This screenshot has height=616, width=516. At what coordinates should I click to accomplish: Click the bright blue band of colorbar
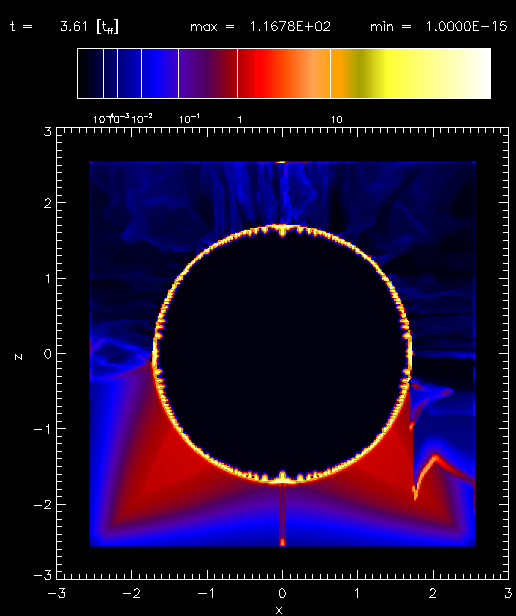click(159, 73)
